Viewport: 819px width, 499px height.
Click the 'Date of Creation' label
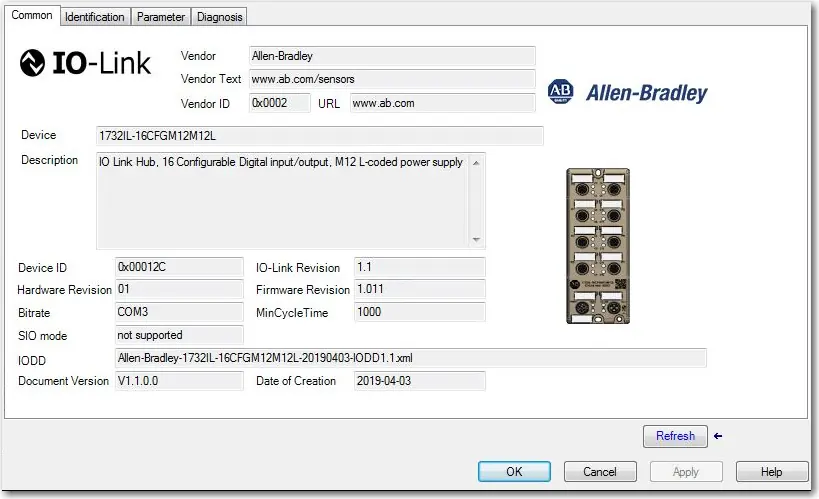296,381
